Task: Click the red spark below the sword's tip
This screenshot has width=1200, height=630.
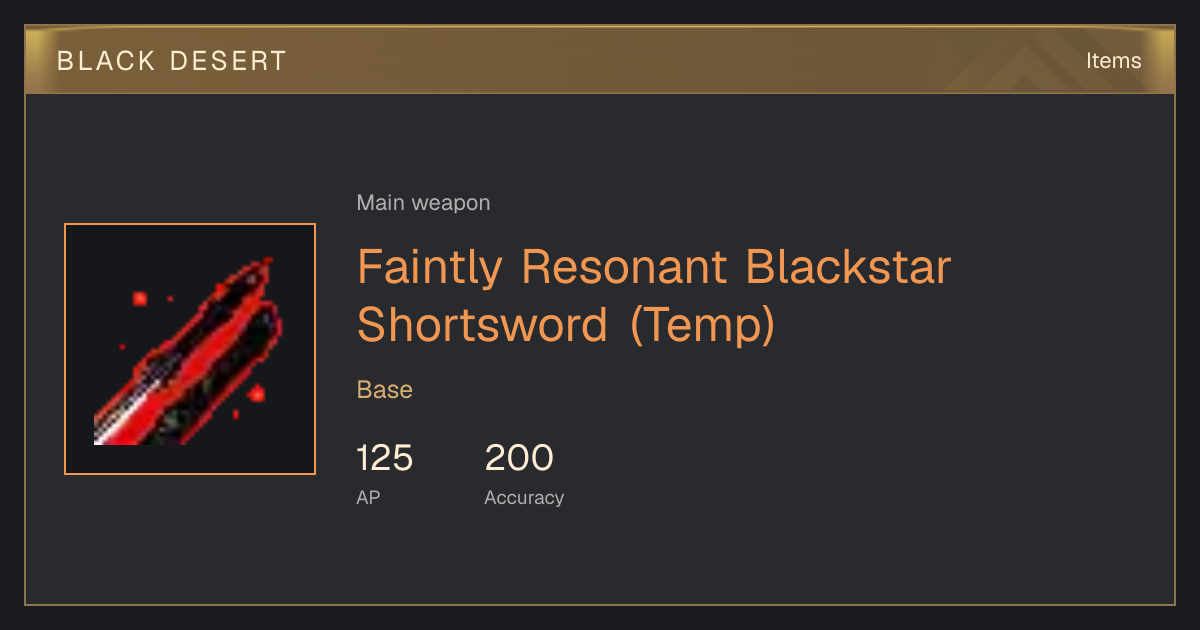Action: tap(256, 393)
